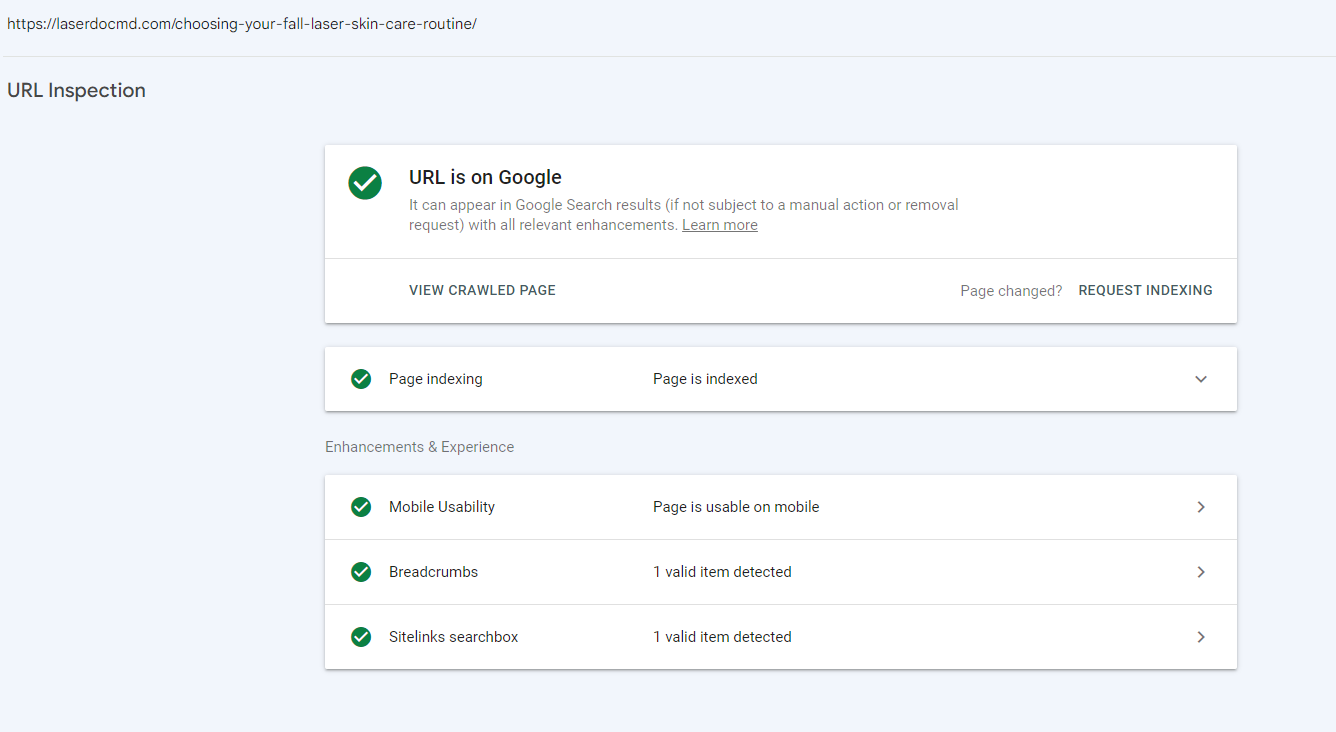Click the REQUEST INDEXING button
The image size is (1336, 732).
pos(1145,290)
